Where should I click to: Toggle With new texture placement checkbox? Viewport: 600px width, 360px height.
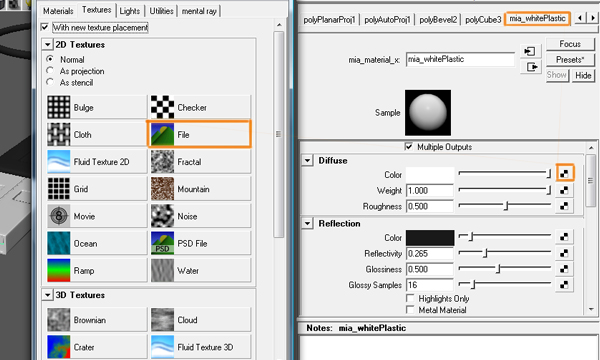click(45, 27)
